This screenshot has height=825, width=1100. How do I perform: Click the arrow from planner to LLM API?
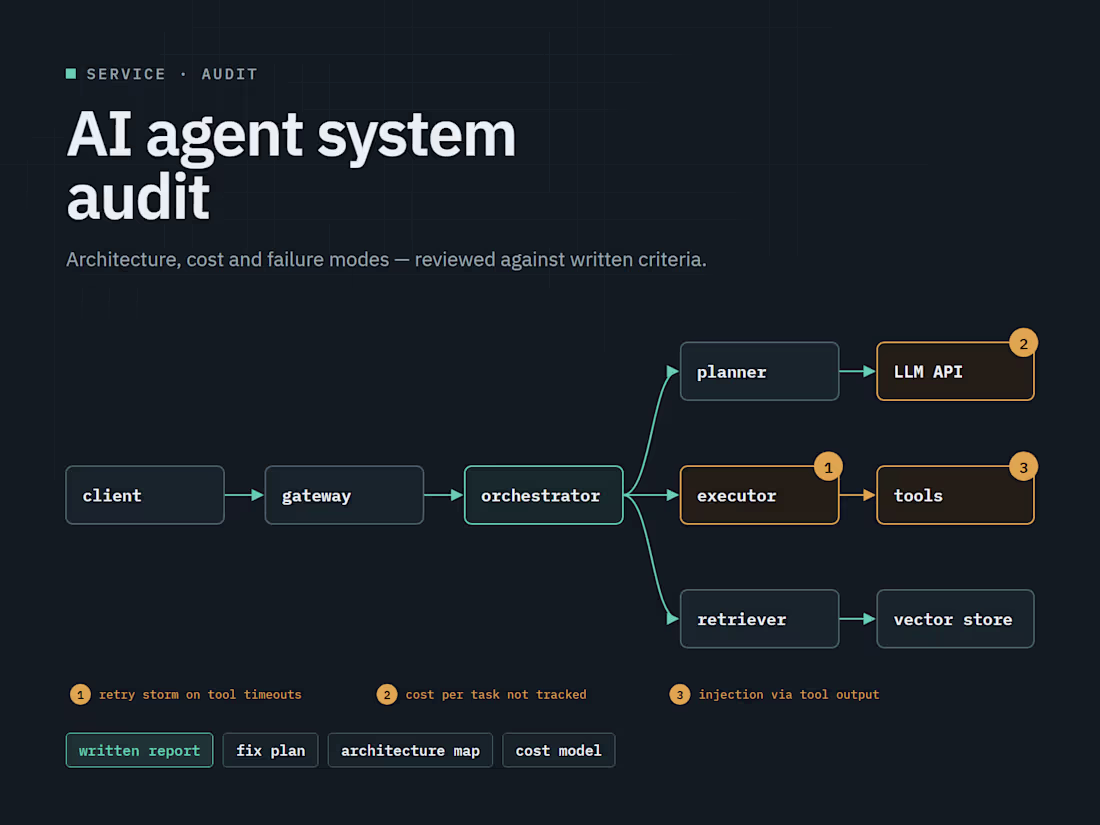[857, 371]
